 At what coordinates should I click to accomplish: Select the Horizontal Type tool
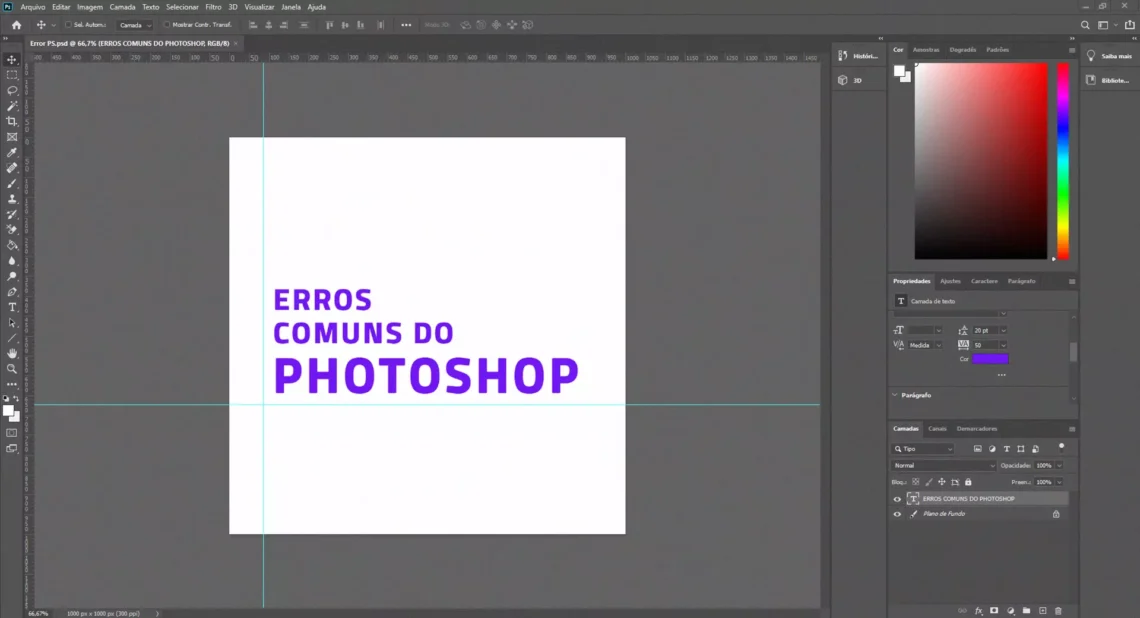coord(12,307)
